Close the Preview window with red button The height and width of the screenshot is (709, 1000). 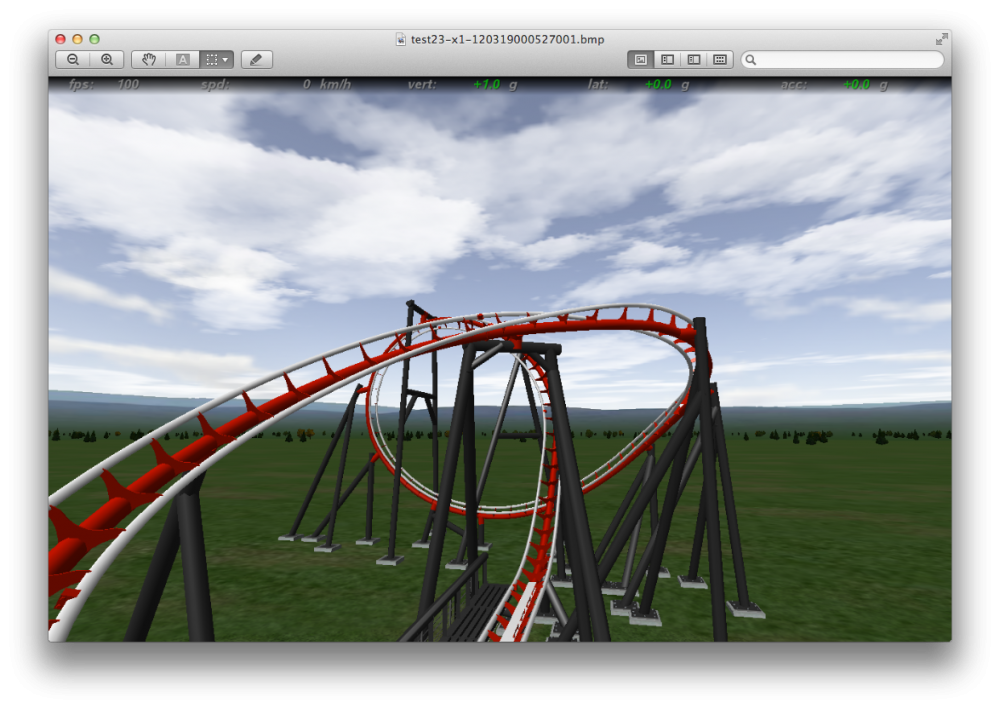(x=60, y=39)
